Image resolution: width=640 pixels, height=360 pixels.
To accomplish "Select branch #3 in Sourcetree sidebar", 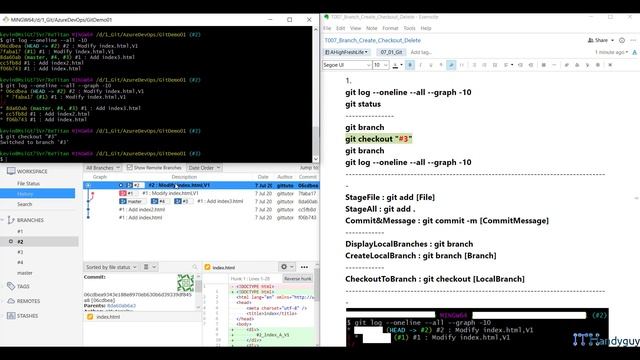I will coord(20,252).
